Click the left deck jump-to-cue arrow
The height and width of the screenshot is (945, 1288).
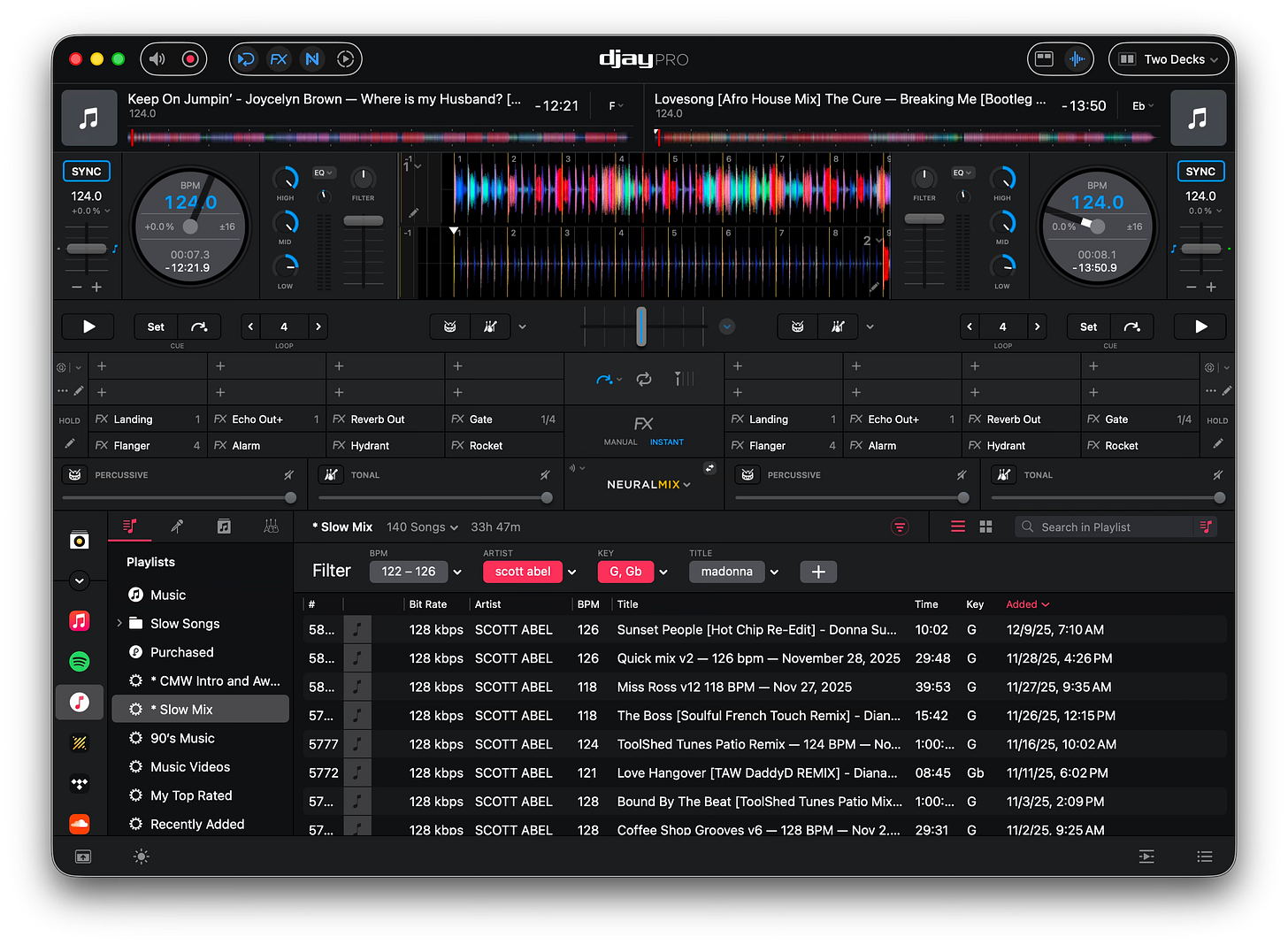(199, 327)
